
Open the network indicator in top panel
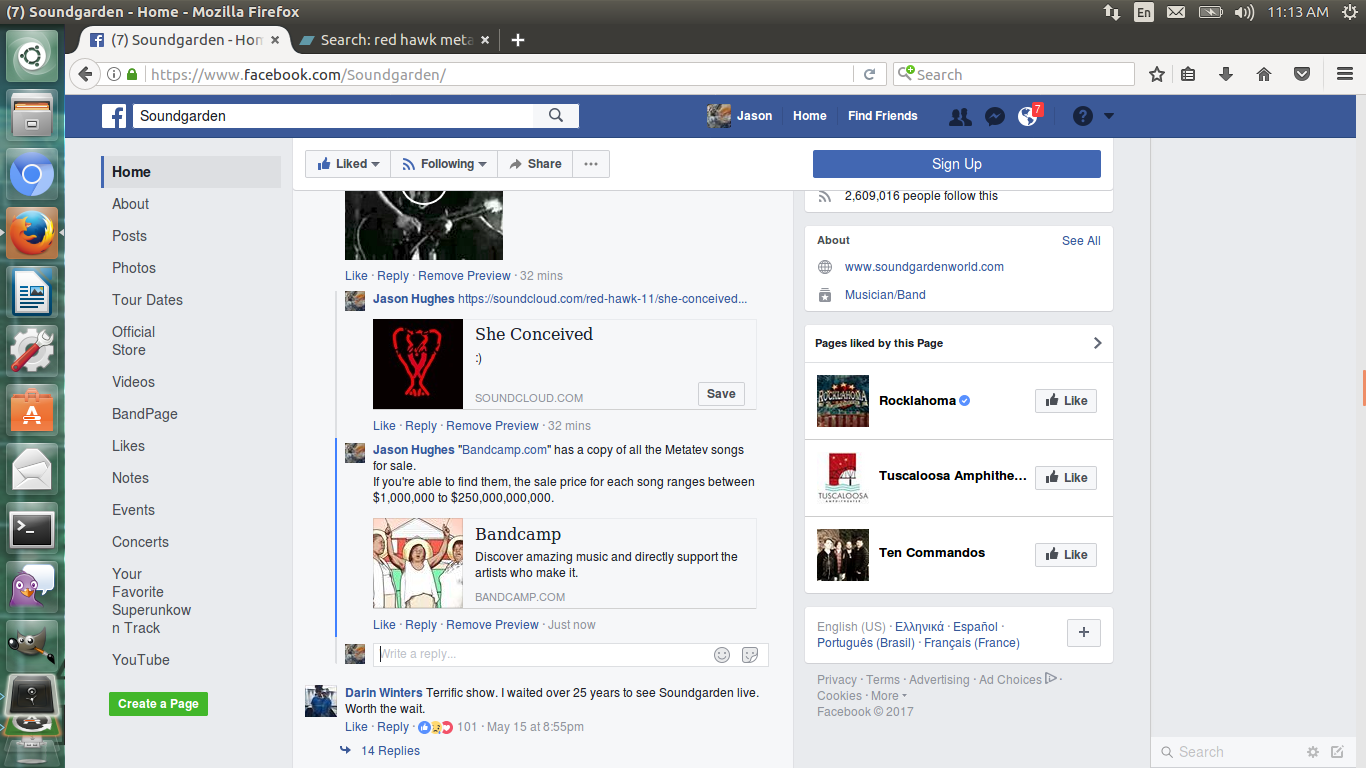[x=1112, y=12]
